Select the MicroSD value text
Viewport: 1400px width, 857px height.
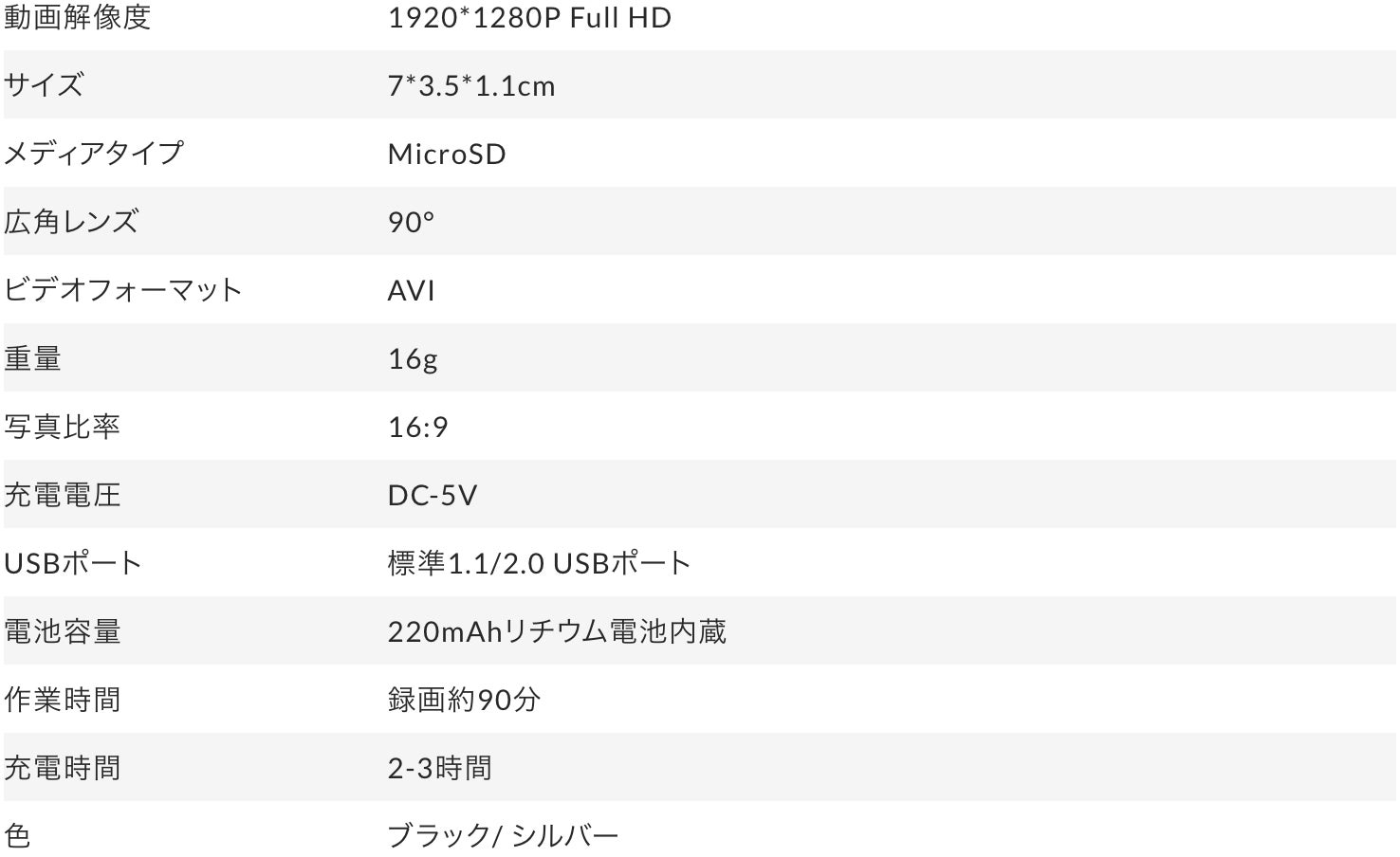click(447, 155)
